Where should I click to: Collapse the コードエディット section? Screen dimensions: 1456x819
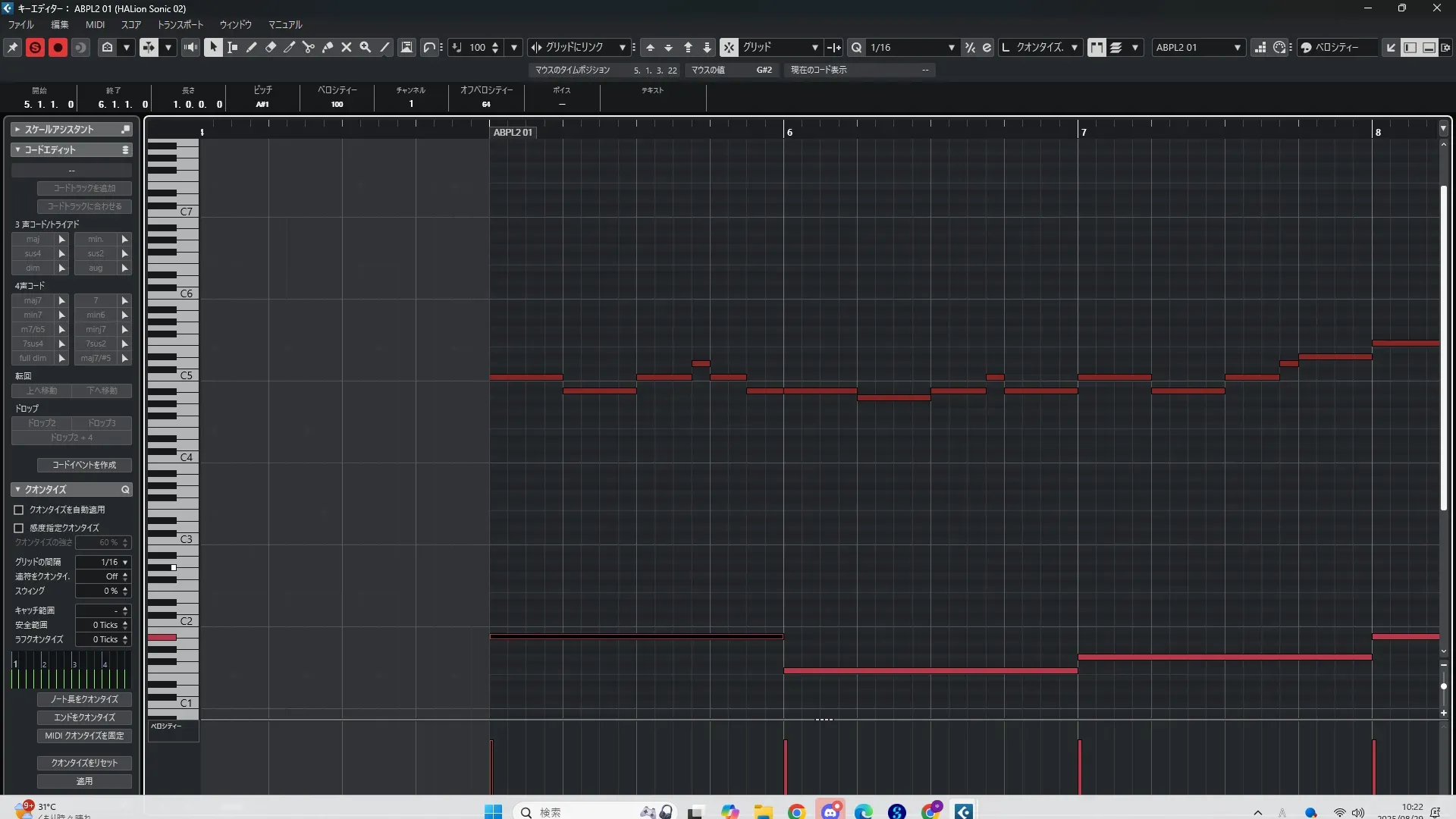(17, 150)
